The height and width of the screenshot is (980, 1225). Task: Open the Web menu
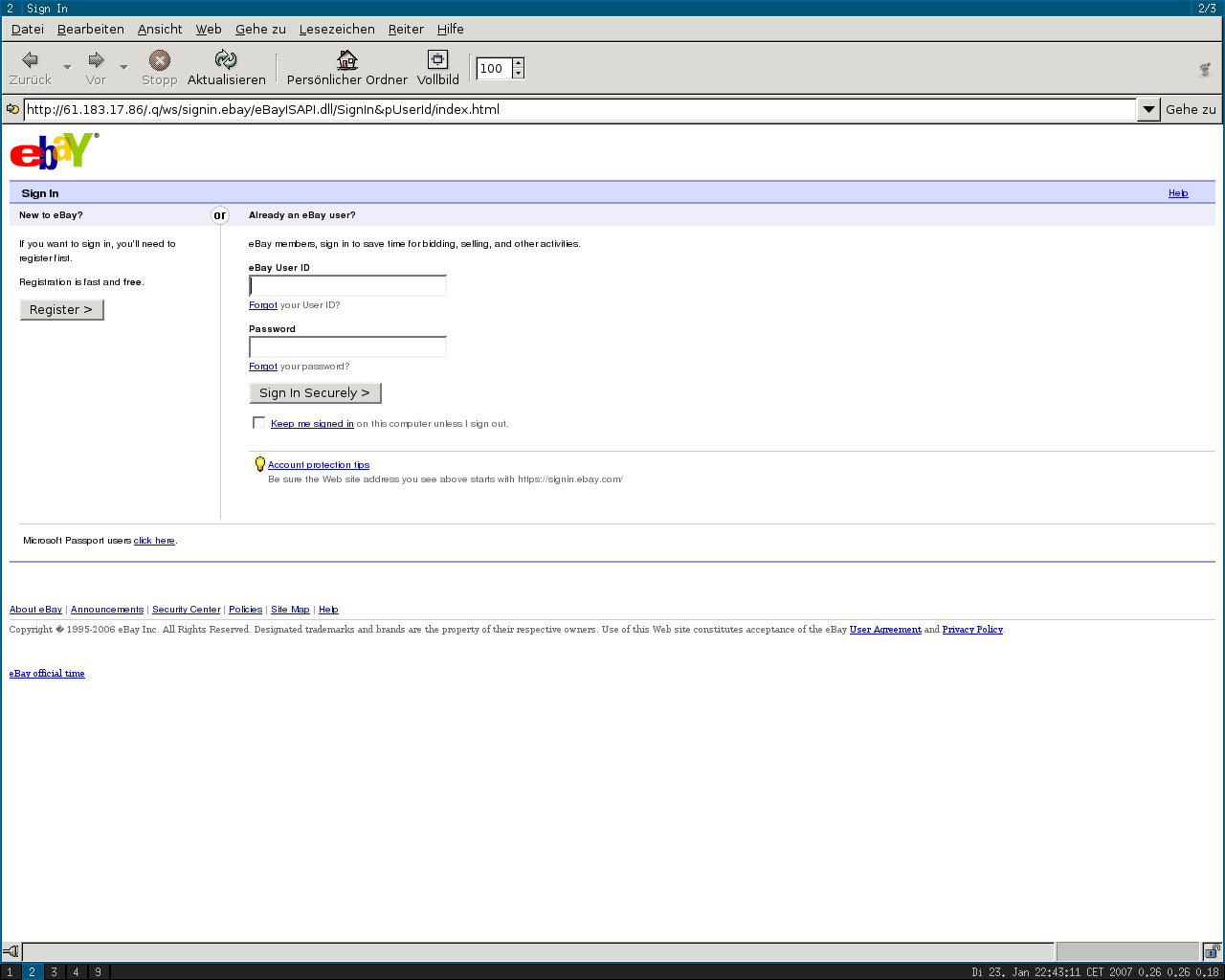click(209, 29)
